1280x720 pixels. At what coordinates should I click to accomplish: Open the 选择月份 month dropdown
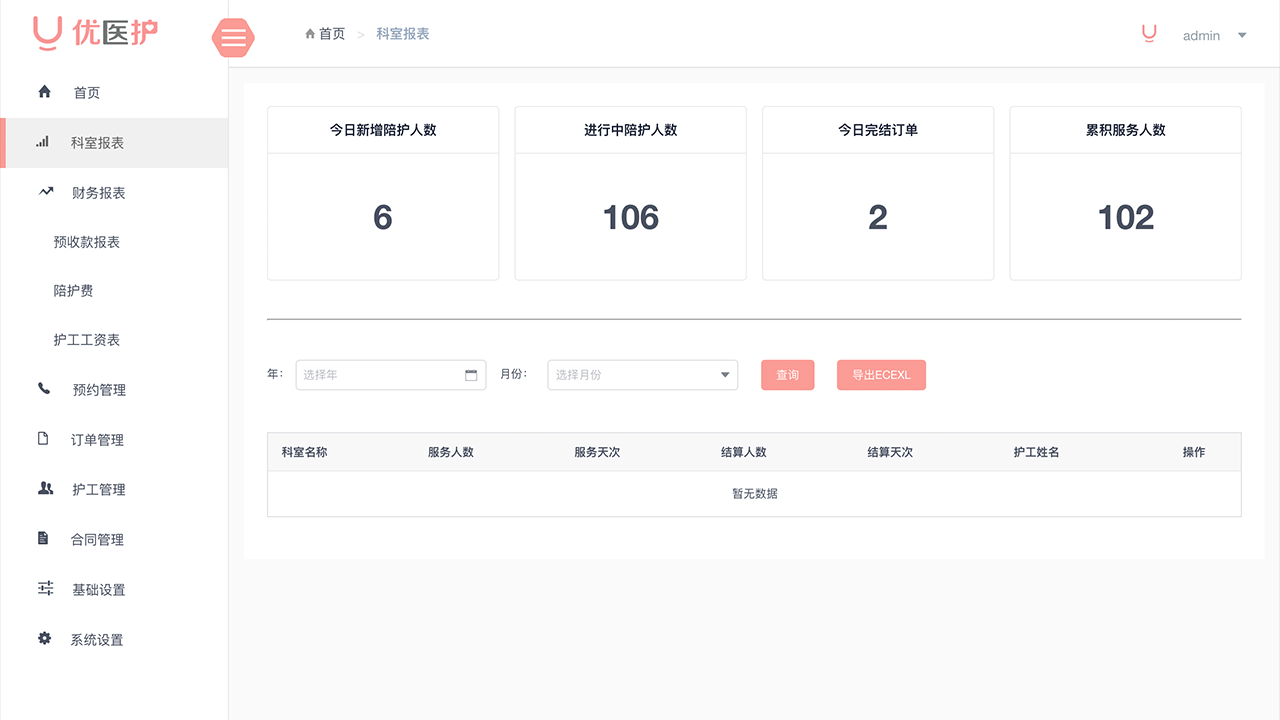click(641, 374)
